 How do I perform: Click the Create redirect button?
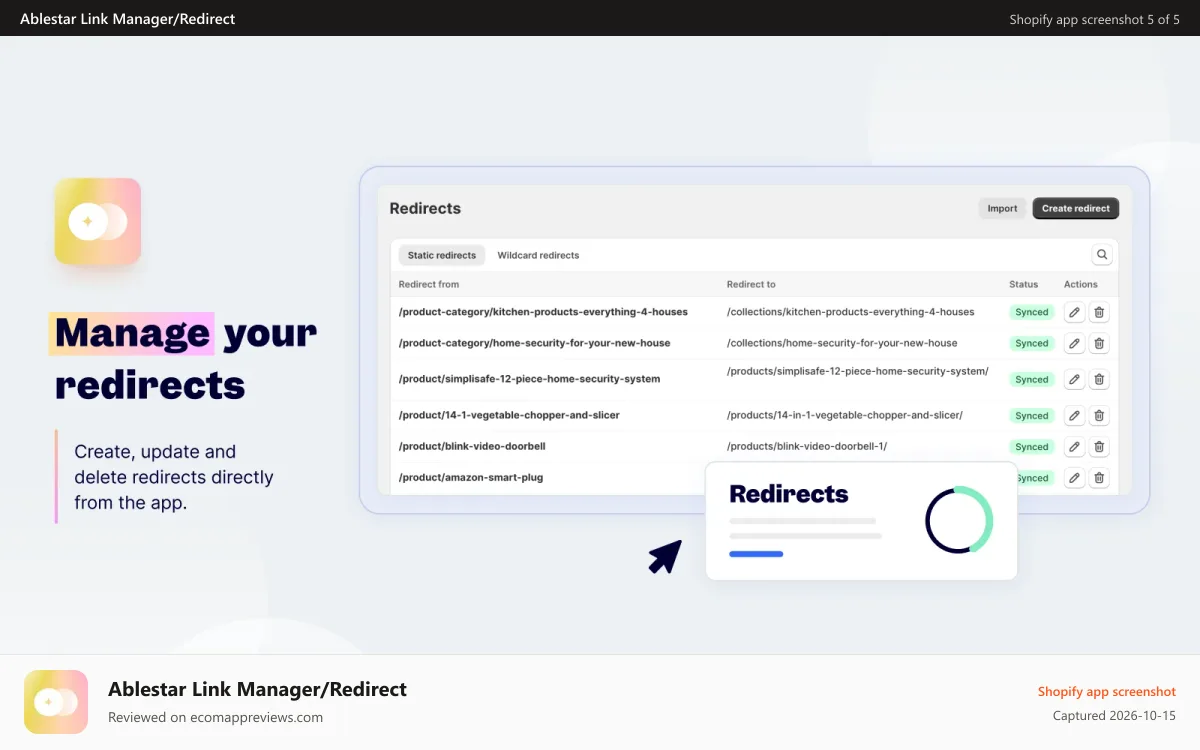click(x=1076, y=208)
